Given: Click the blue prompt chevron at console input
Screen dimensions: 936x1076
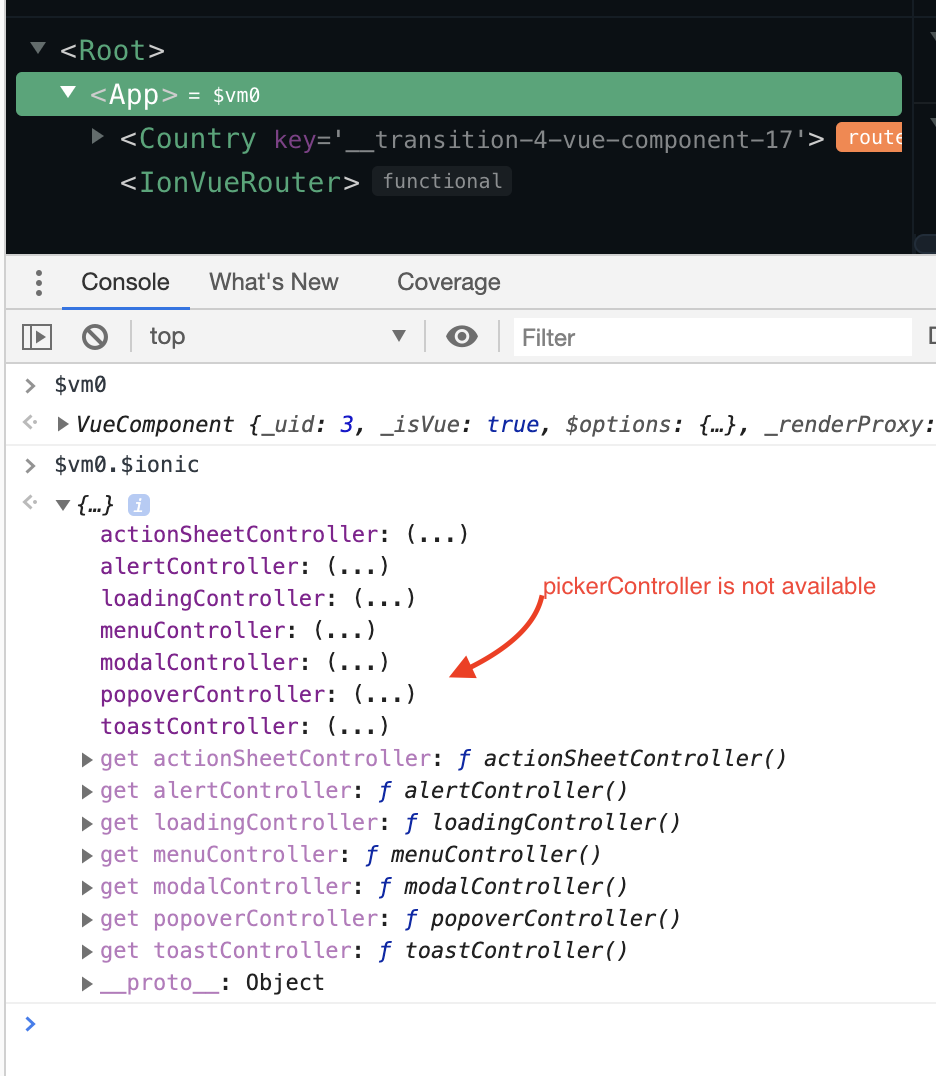Looking at the screenshot, I should click(x=28, y=1024).
